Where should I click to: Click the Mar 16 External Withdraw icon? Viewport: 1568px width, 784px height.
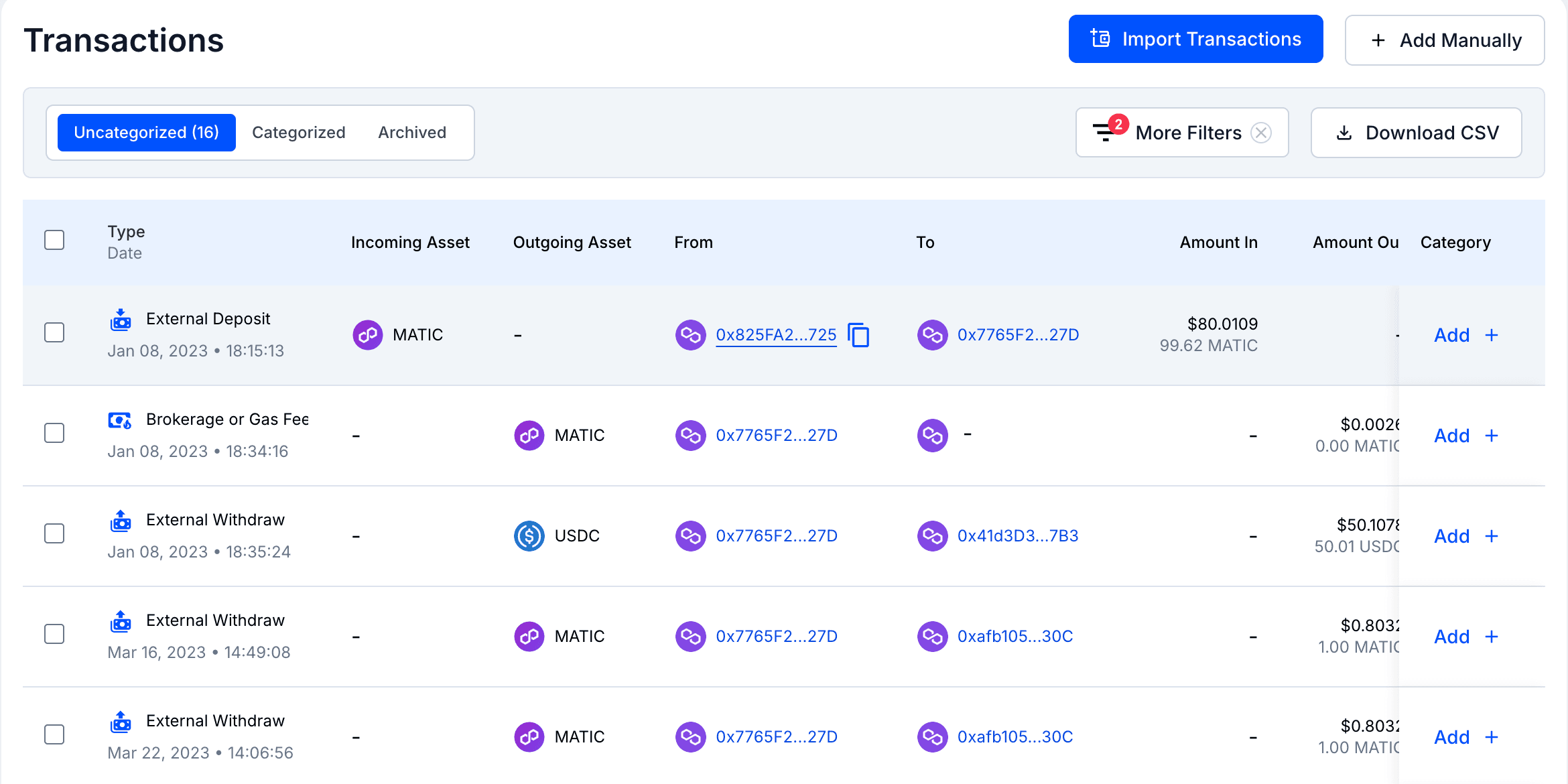[x=121, y=621]
